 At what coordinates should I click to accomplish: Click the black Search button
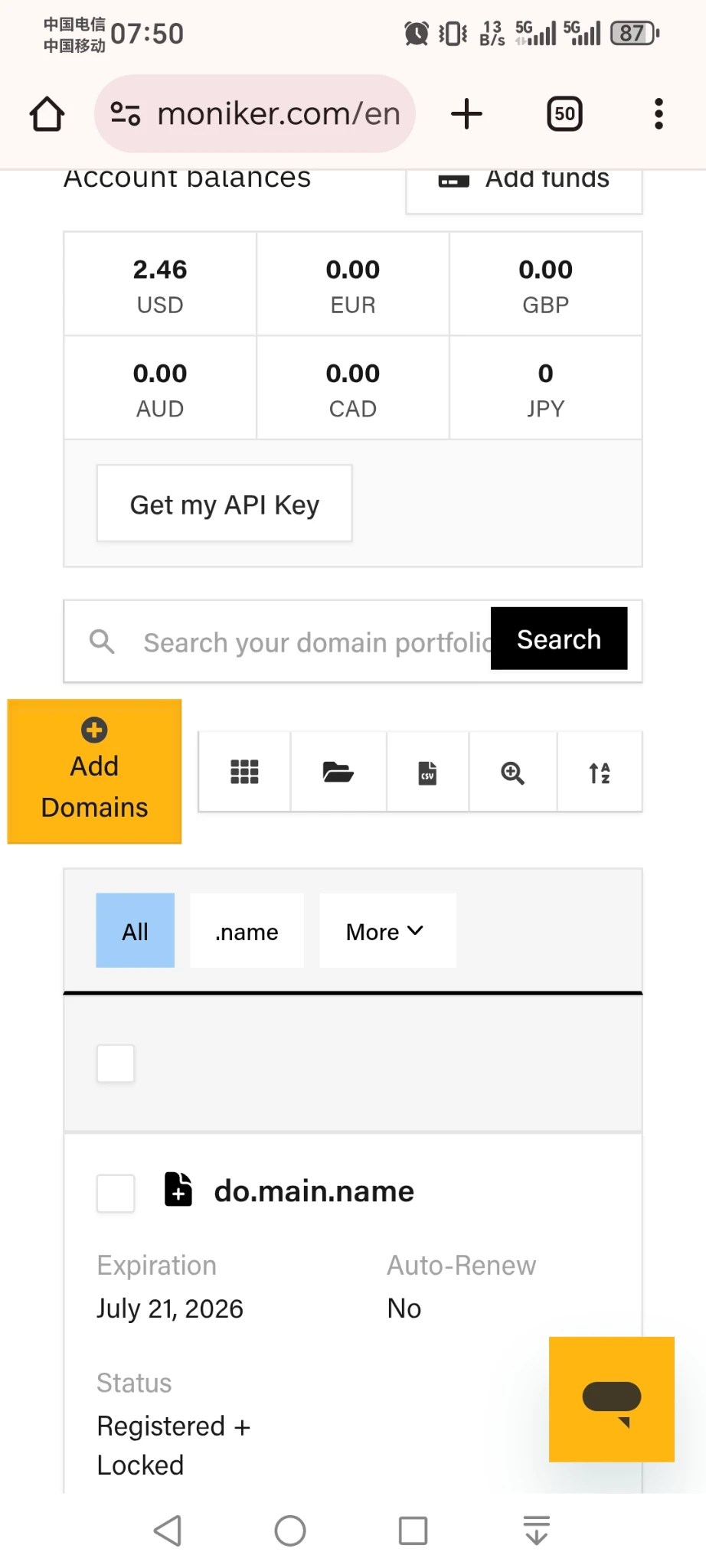558,639
